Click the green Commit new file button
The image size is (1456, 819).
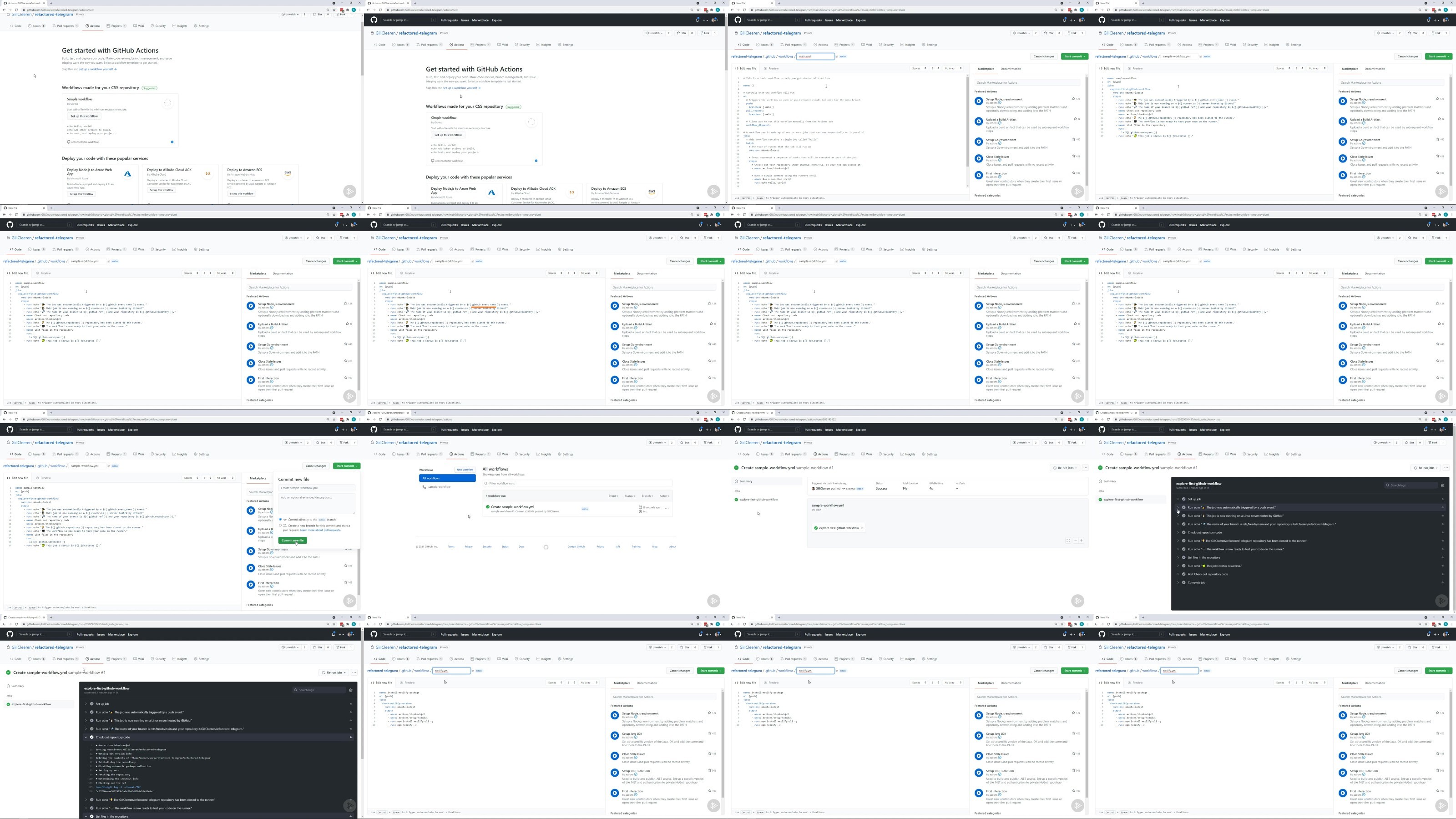[292, 541]
